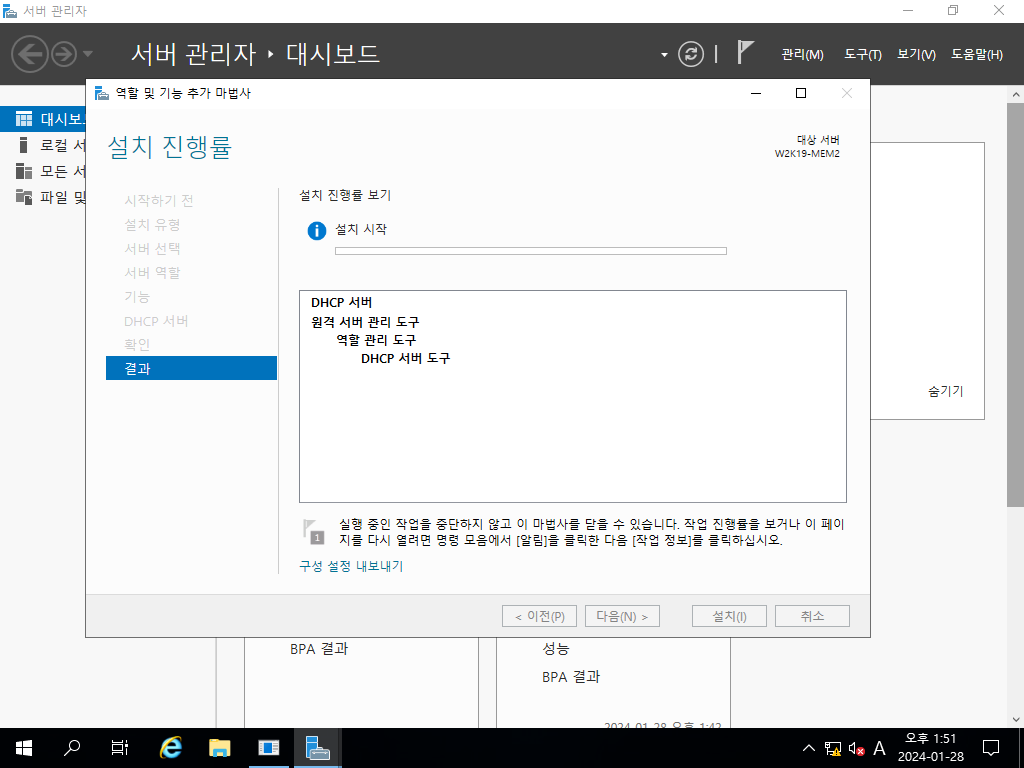1024x768 pixels.
Task: Click the flag notification icon in wizard note
Action: (313, 532)
